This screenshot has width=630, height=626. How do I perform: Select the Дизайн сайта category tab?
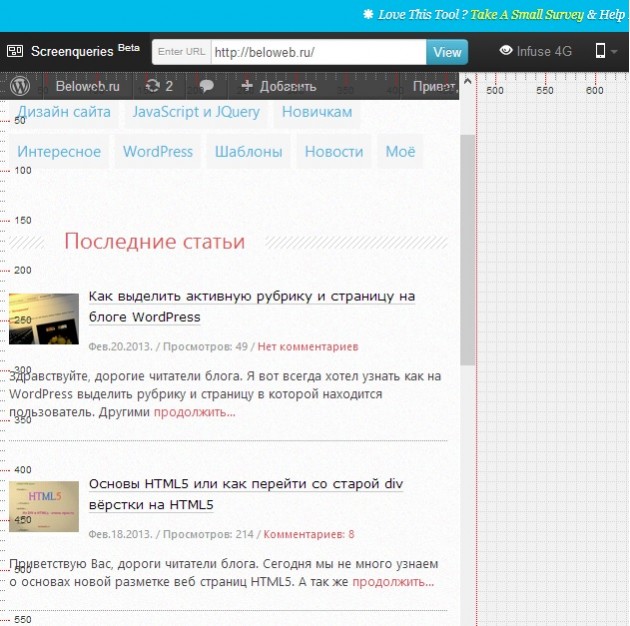click(x=64, y=112)
